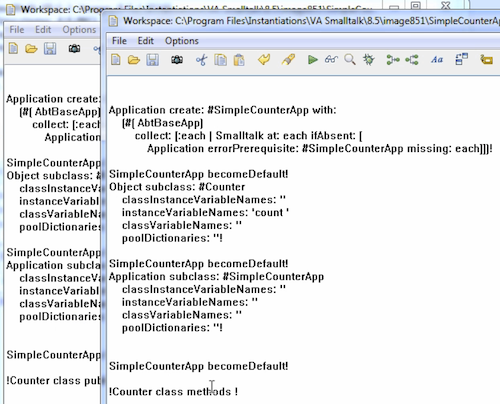
Task: Open Edit menu in back Workspace window
Action: [43, 30]
